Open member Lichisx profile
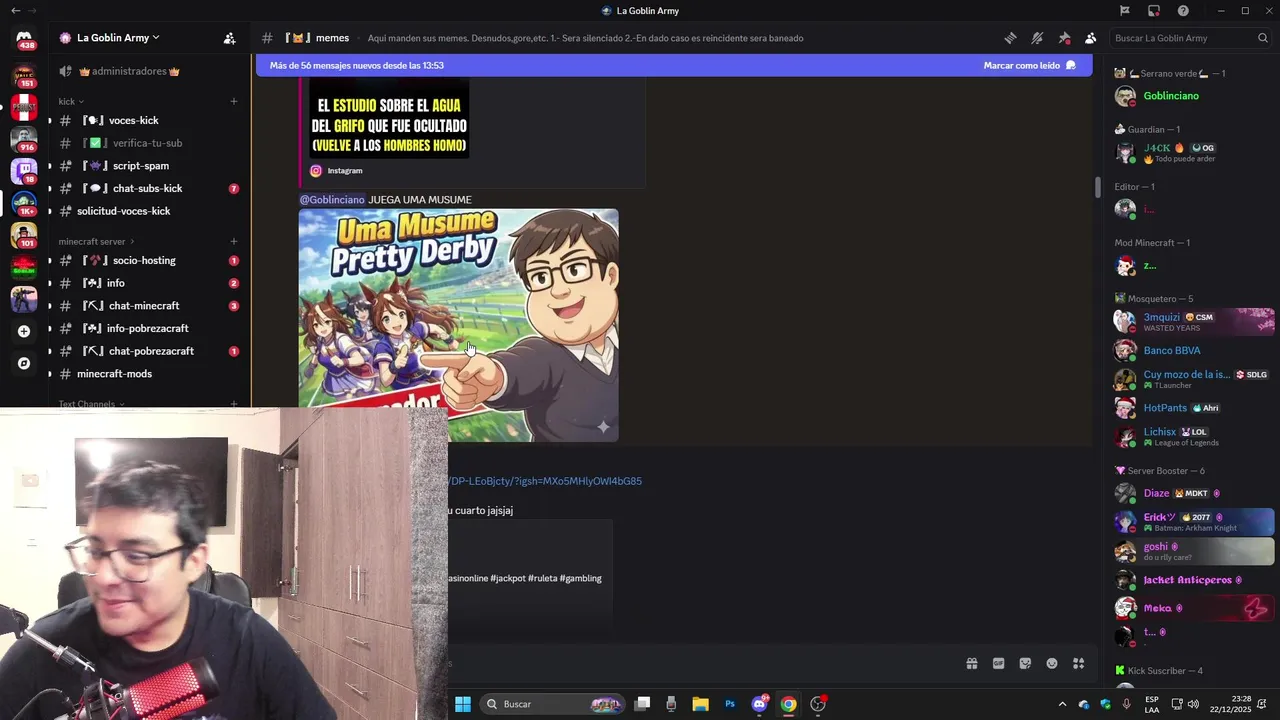The image size is (1280, 720). click(x=1194, y=437)
